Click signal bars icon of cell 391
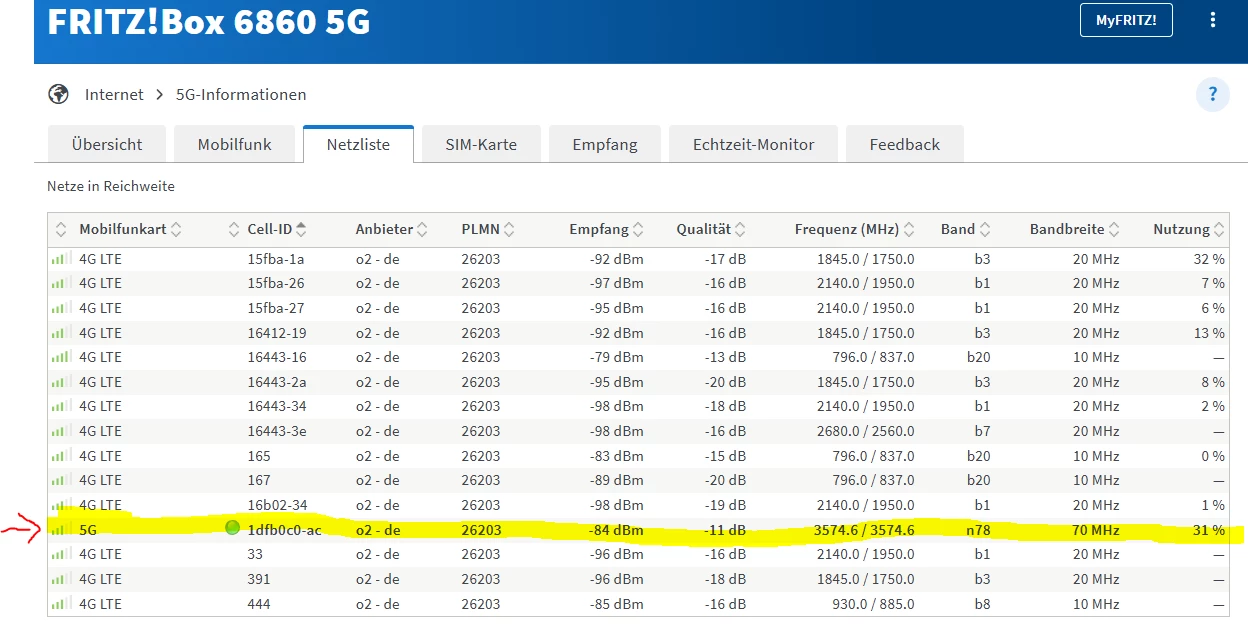 [x=61, y=579]
